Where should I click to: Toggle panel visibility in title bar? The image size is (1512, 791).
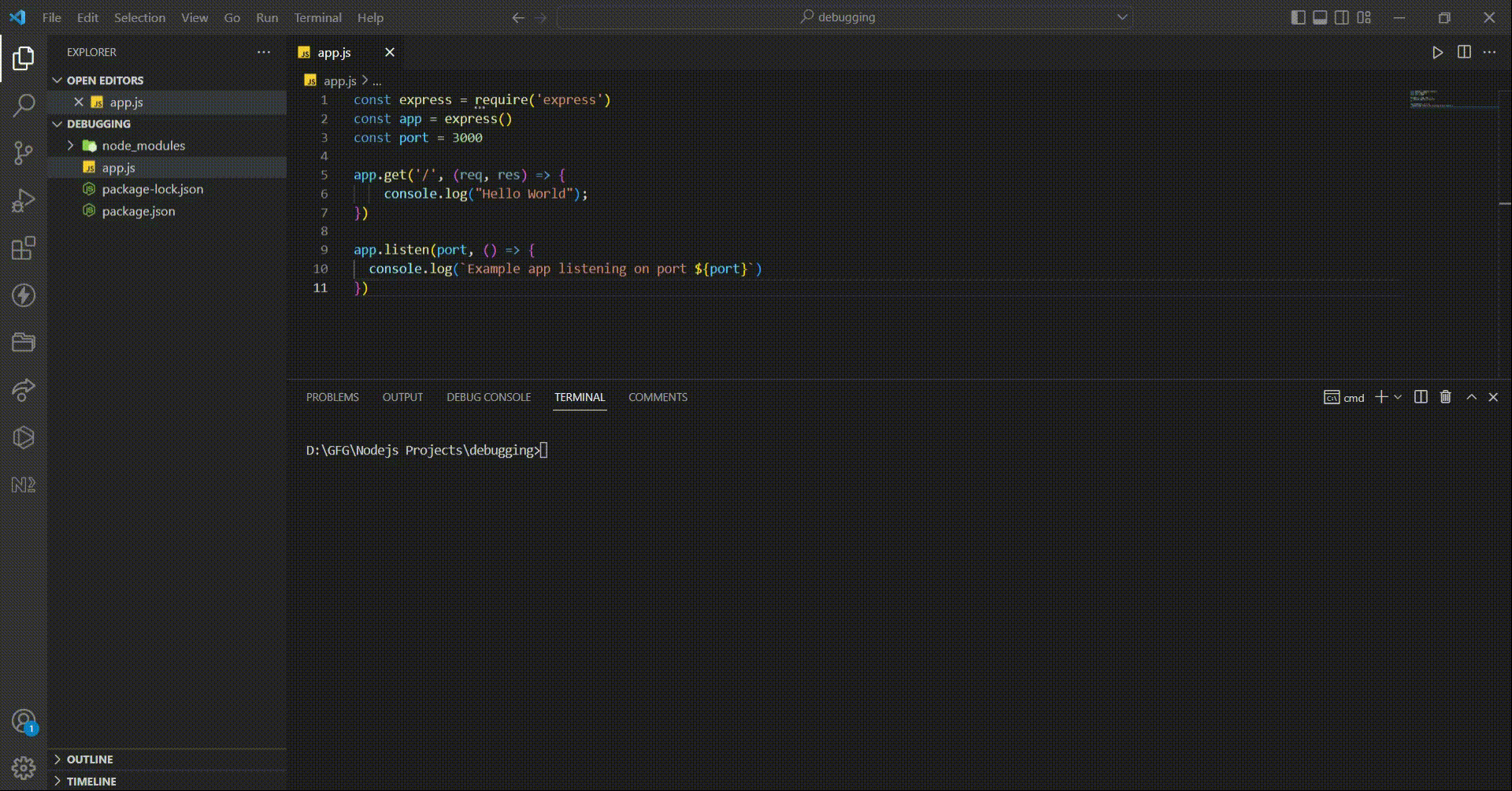[x=1320, y=17]
